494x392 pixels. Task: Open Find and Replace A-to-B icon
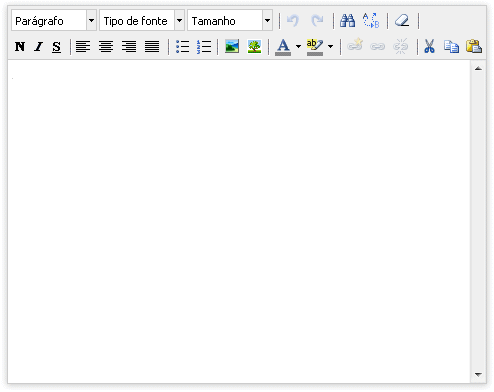371,21
